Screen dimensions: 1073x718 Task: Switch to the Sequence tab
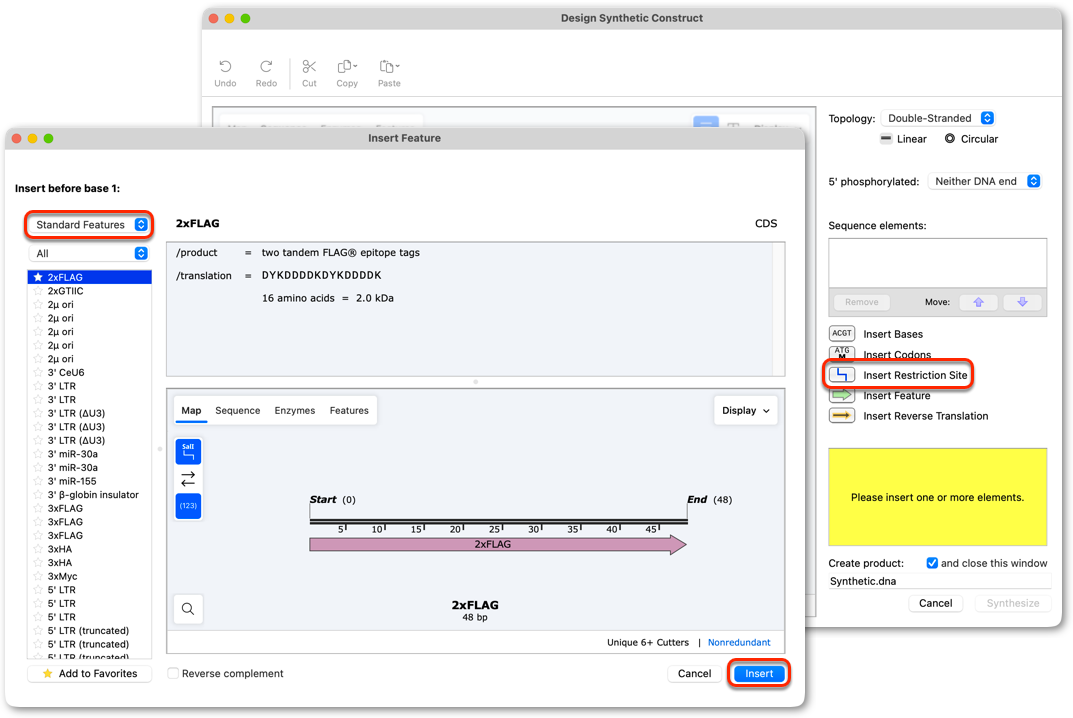[x=237, y=411]
